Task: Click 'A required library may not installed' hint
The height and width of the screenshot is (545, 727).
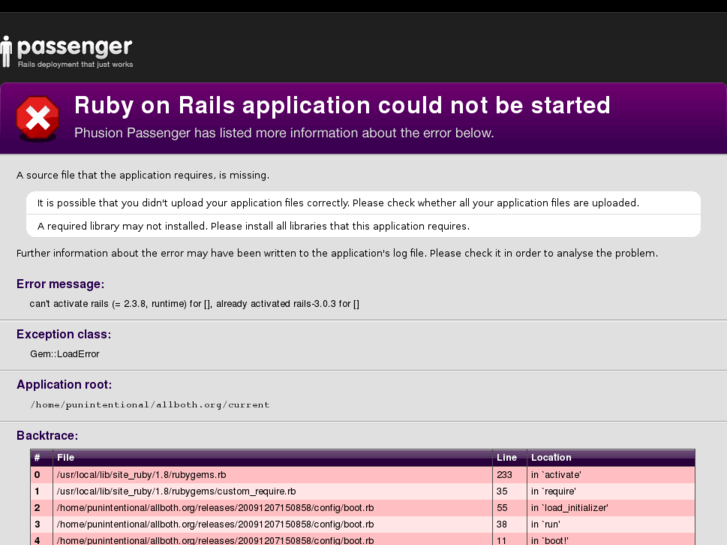Action: point(253,226)
